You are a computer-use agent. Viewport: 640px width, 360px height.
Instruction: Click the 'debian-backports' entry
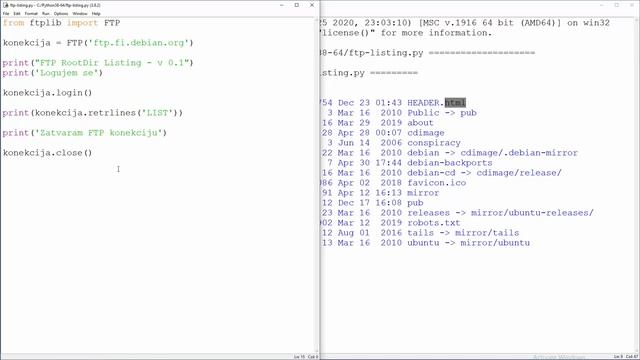[x=449, y=163]
